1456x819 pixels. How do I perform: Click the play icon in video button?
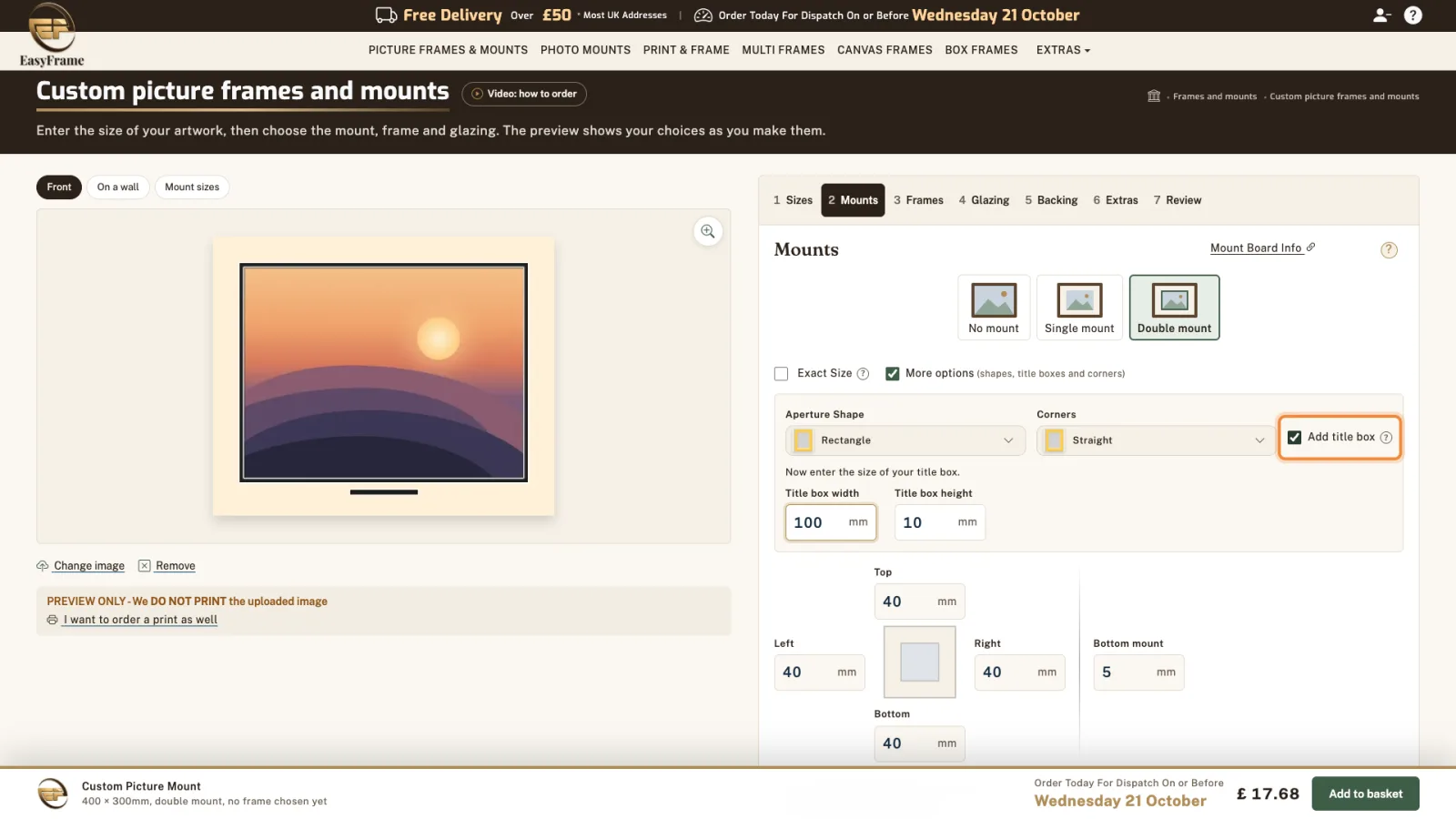coord(477,94)
